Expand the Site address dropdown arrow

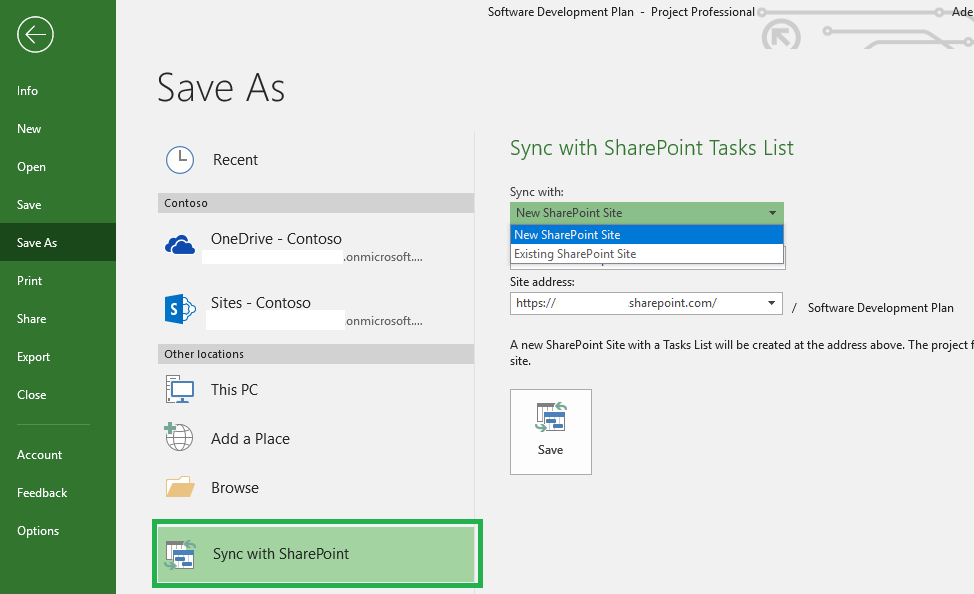click(771, 303)
